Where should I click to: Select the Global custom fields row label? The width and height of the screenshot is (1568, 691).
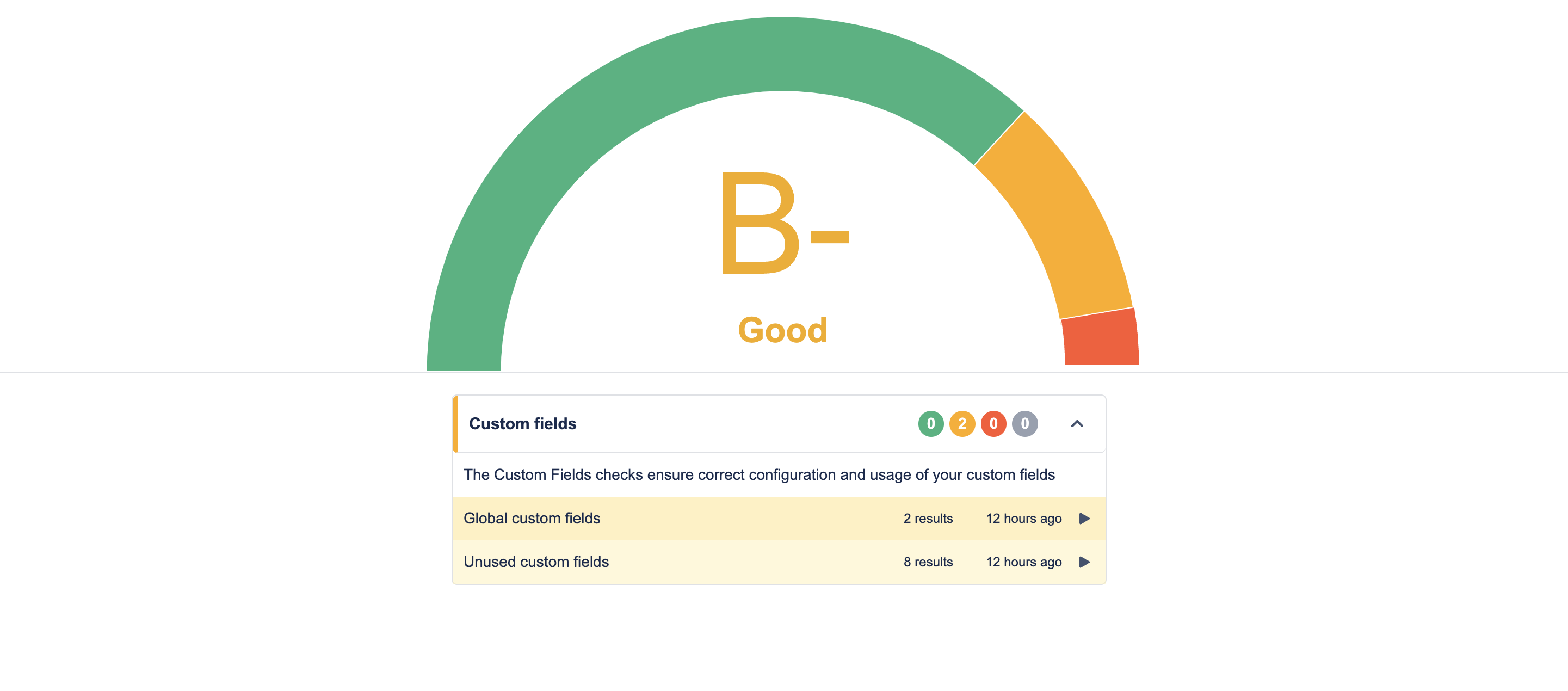[x=532, y=519]
